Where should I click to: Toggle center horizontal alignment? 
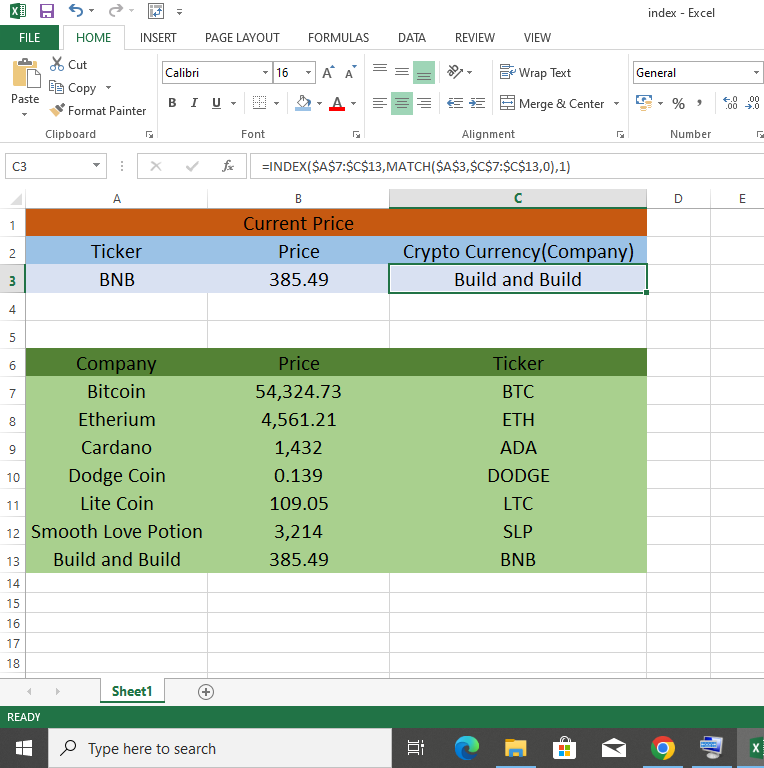[x=402, y=103]
